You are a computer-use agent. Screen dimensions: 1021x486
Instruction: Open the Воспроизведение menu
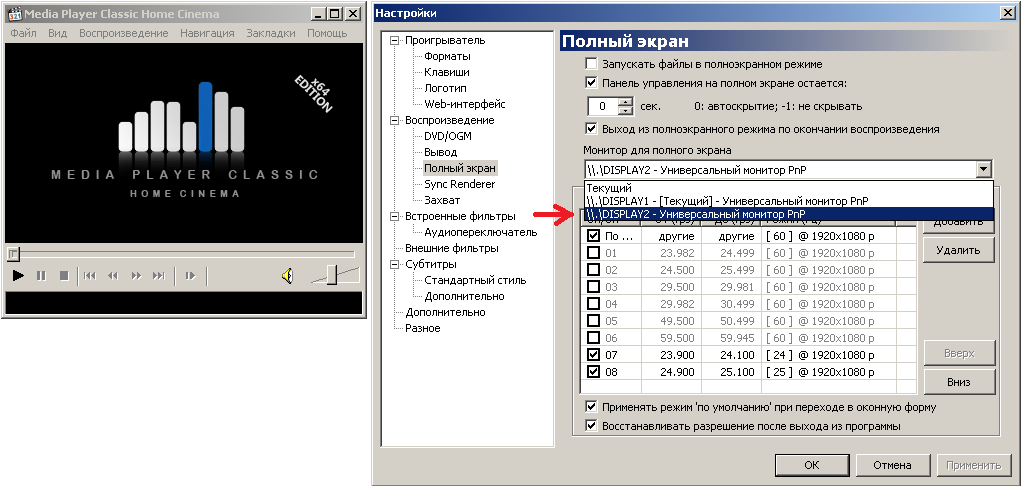pos(124,33)
